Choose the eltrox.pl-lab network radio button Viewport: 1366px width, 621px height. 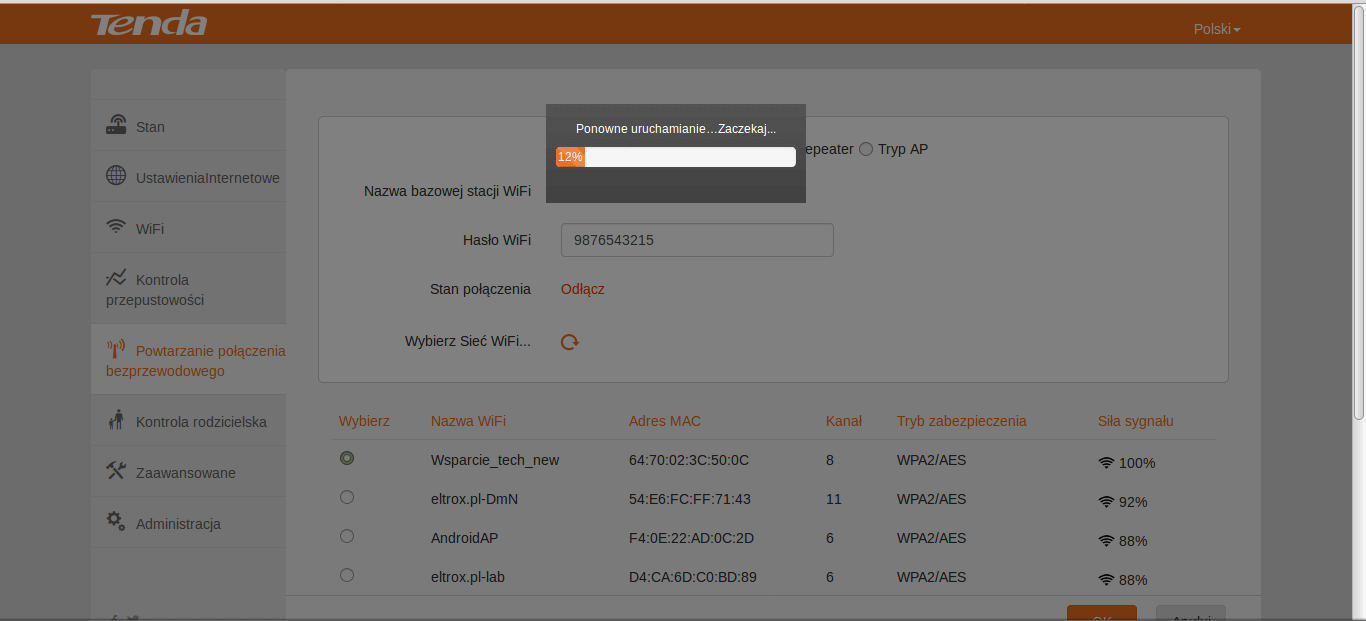pyautogui.click(x=347, y=575)
